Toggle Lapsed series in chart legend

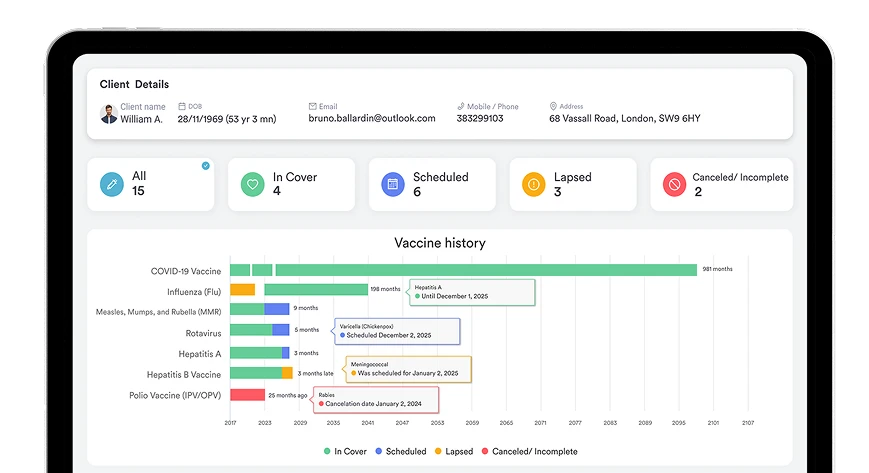[x=455, y=451]
